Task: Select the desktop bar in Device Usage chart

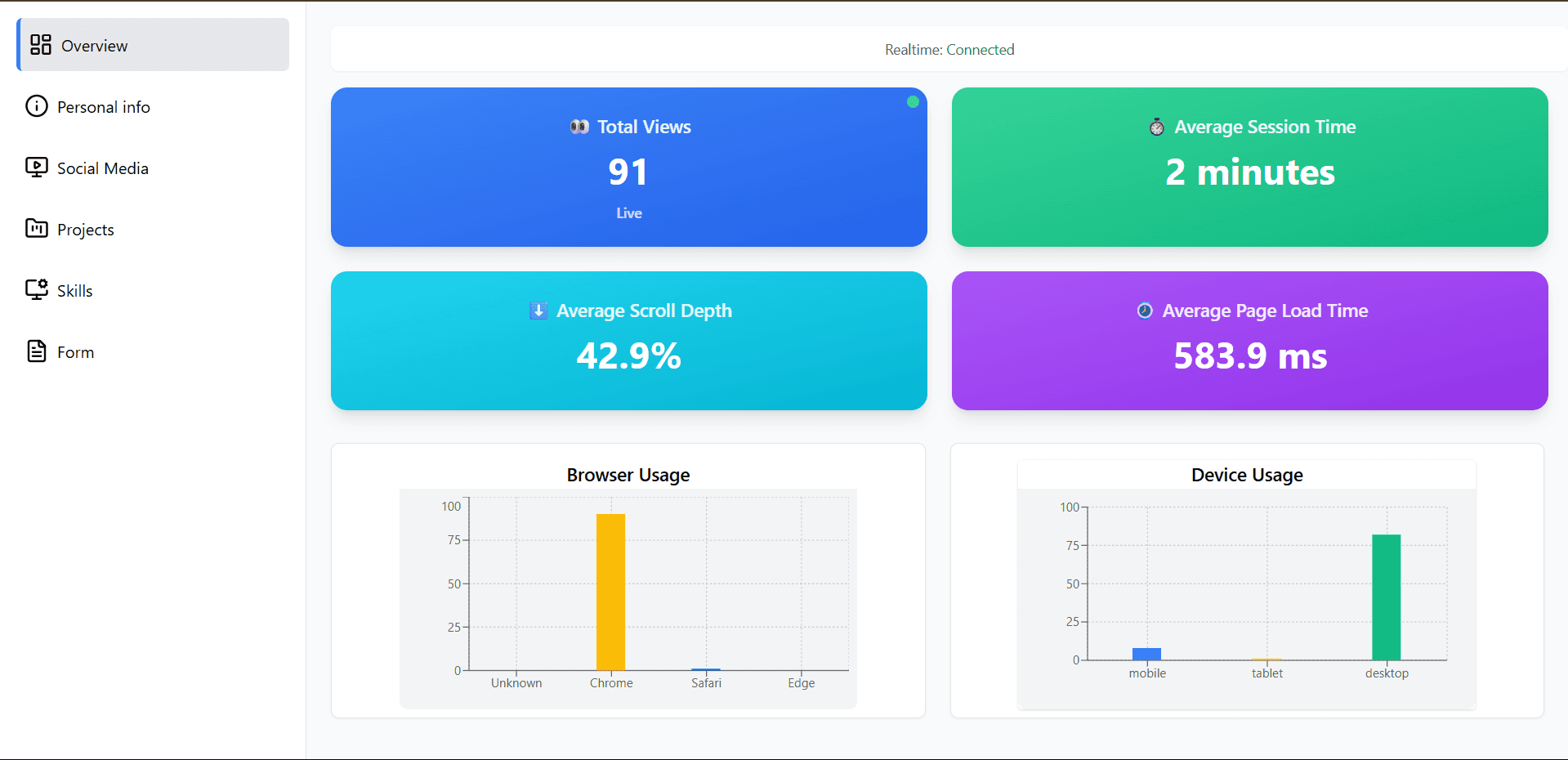Action: [1386, 597]
